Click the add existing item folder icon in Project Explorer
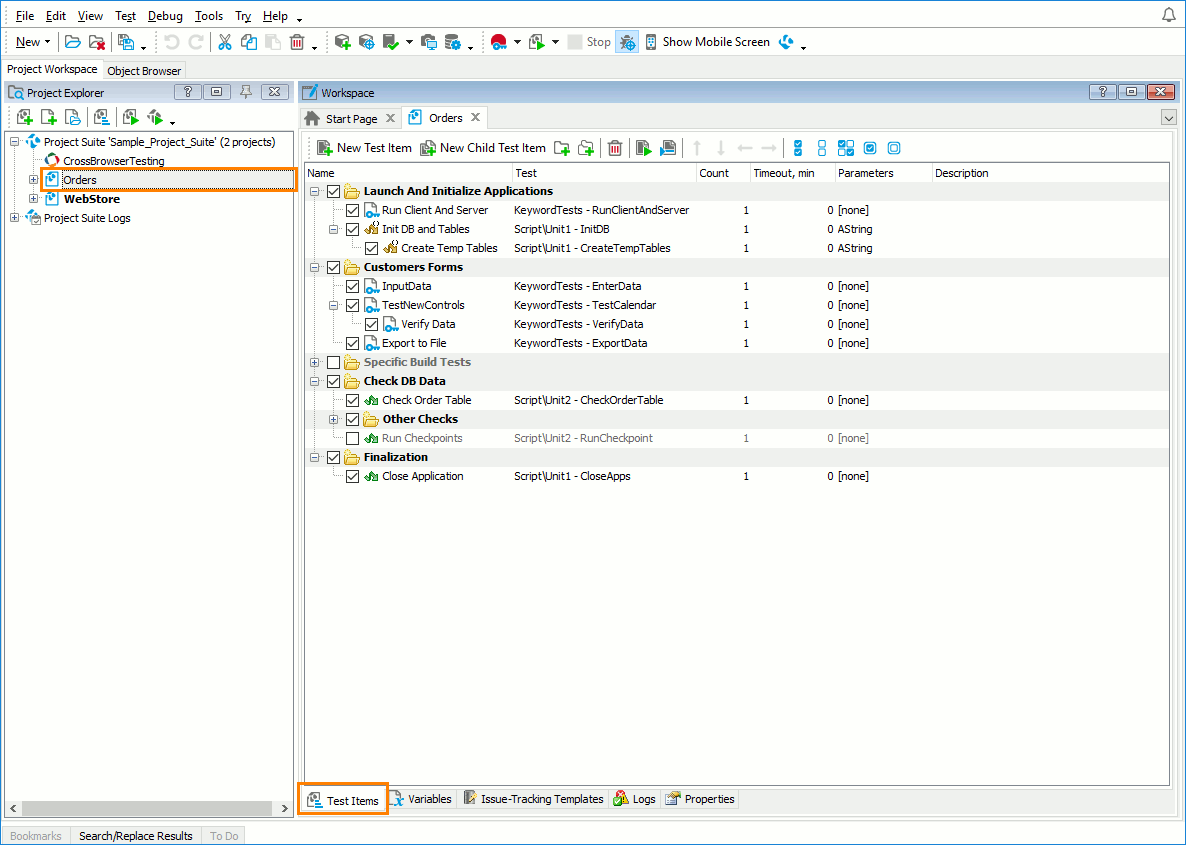The width and height of the screenshot is (1186, 845). click(x=73, y=117)
